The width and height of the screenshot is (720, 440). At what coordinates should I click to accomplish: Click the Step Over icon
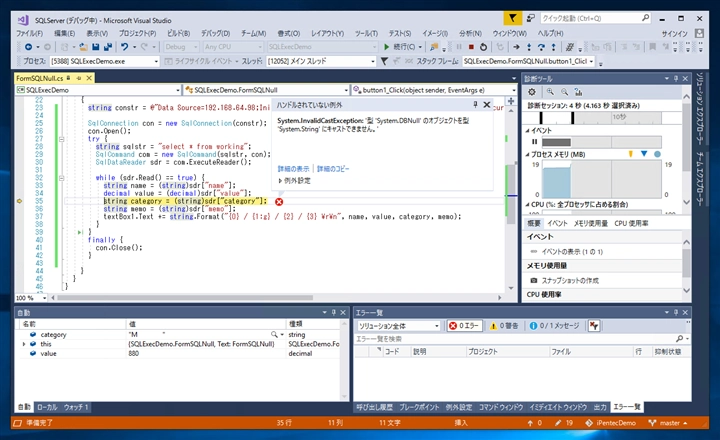click(541, 47)
